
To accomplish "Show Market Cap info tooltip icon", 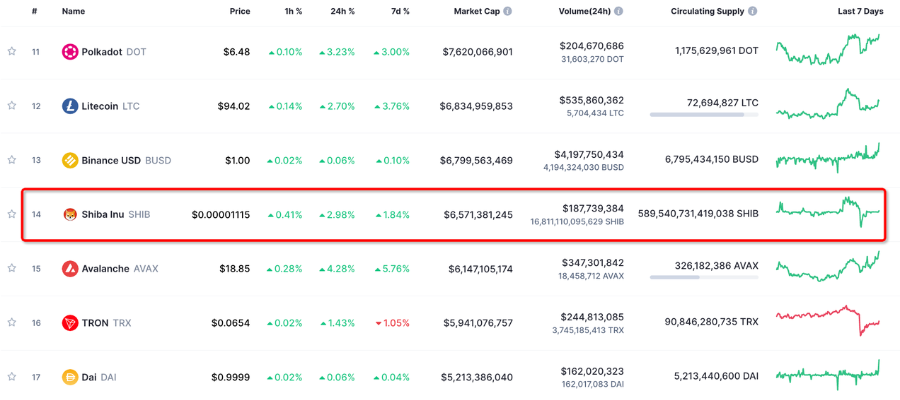I will [508, 11].
